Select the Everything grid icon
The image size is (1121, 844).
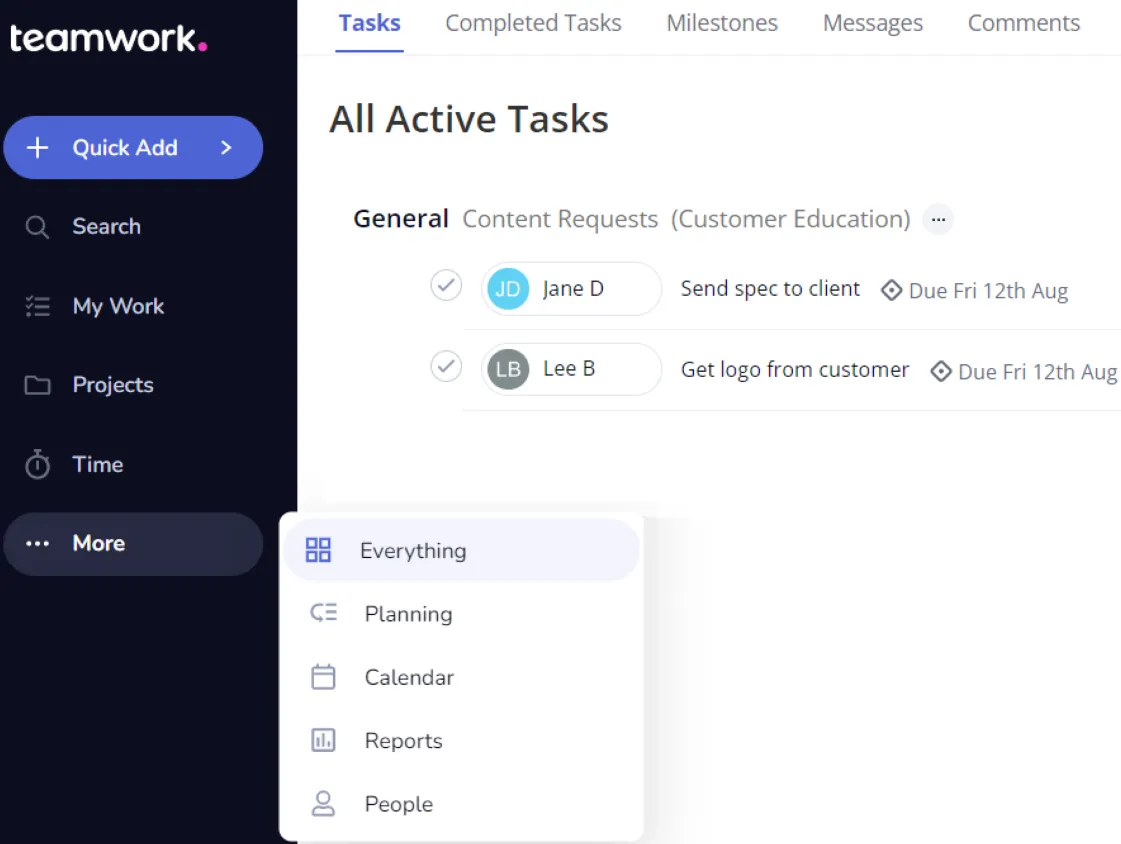[x=318, y=550]
